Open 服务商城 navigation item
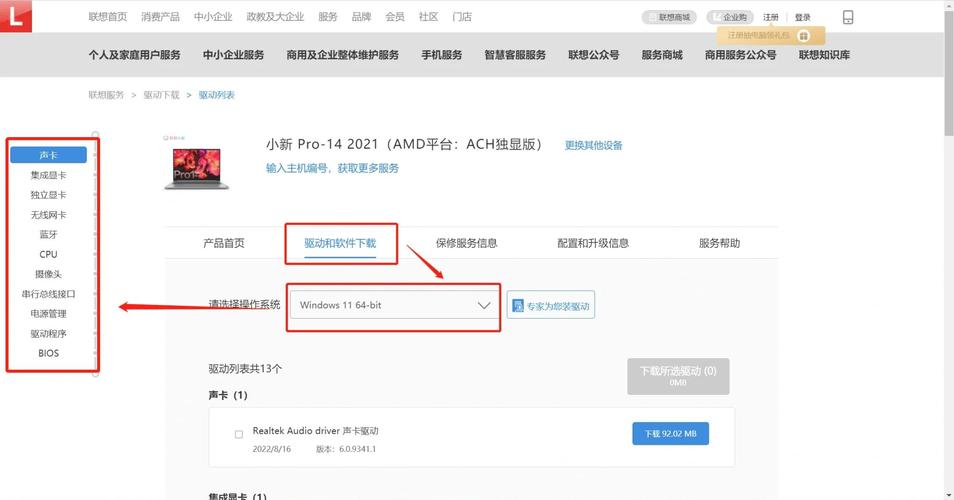 tap(662, 55)
